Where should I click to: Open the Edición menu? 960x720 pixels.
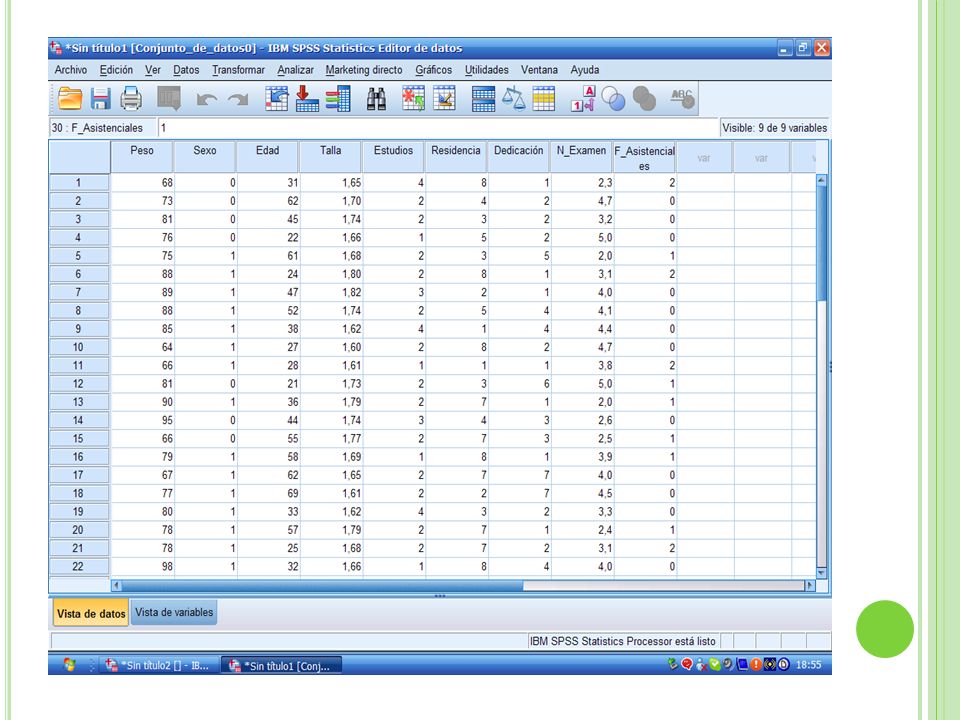click(116, 70)
